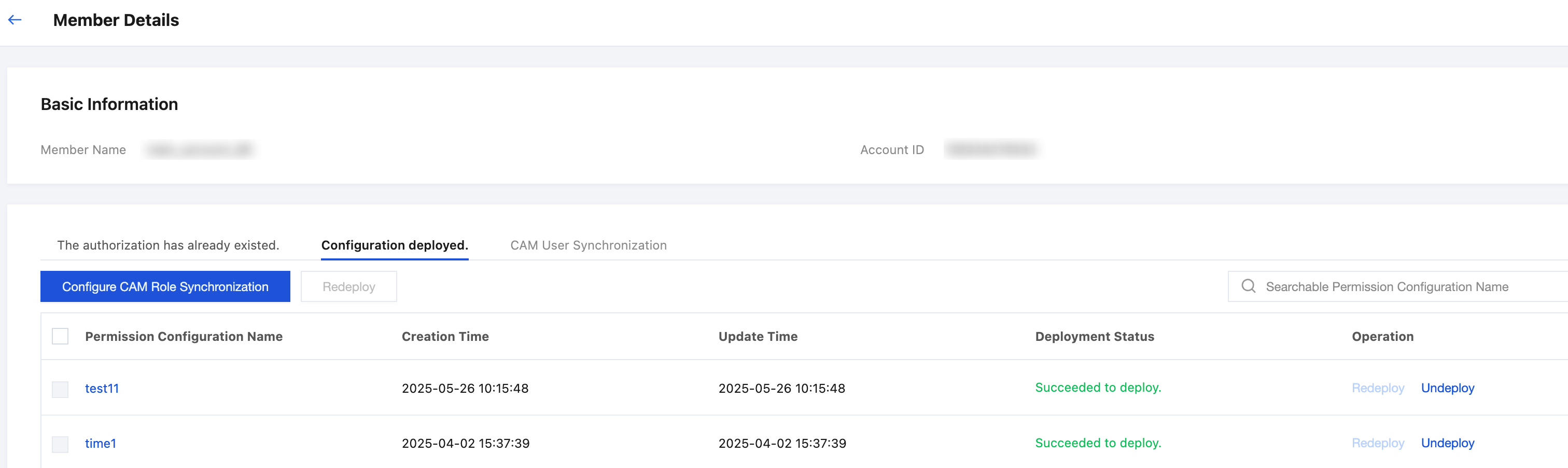Image resolution: width=1568 pixels, height=468 pixels.
Task: Open the time1 permission configuration link
Action: tap(101, 443)
